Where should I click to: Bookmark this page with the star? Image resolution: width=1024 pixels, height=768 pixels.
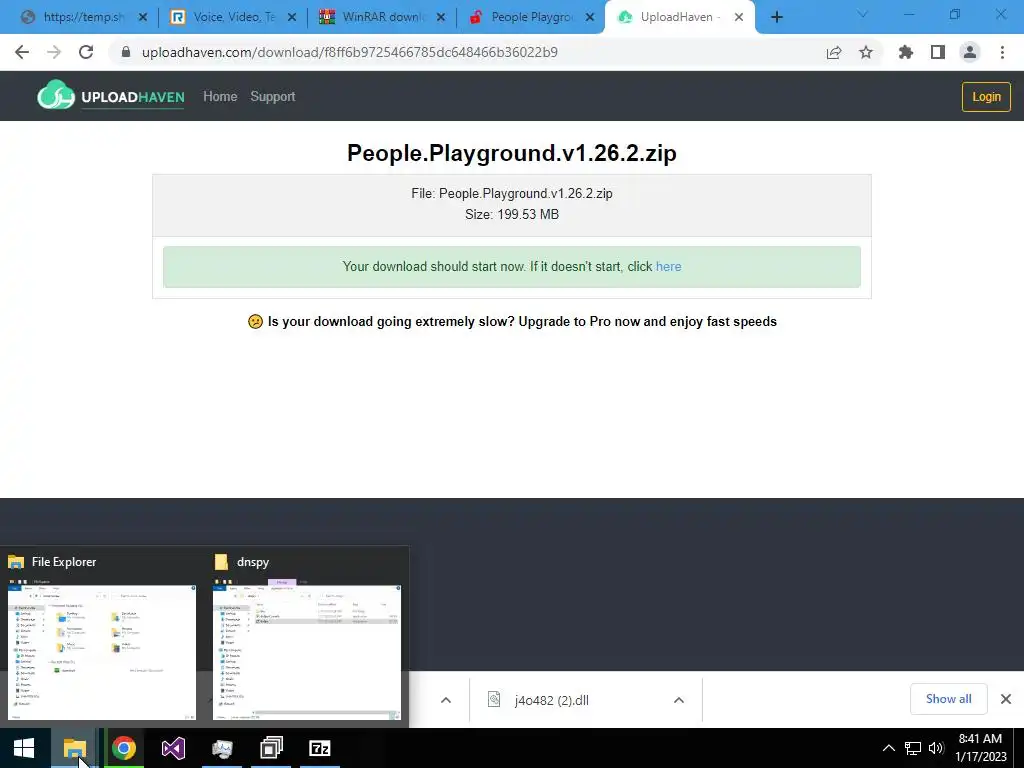pyautogui.click(x=866, y=52)
